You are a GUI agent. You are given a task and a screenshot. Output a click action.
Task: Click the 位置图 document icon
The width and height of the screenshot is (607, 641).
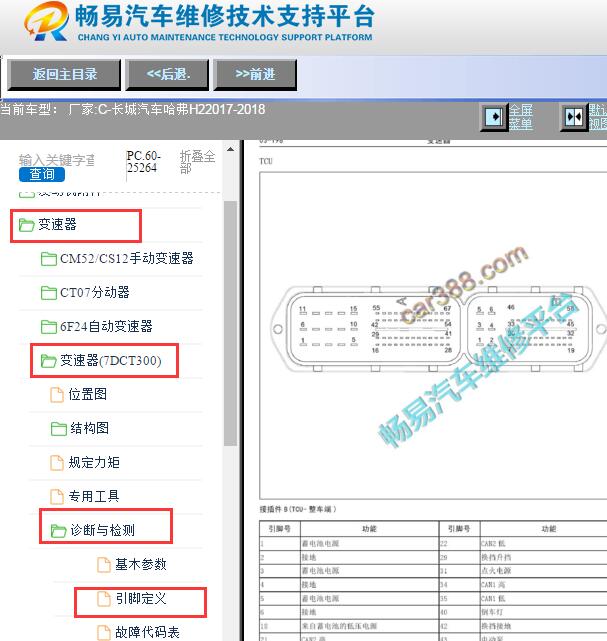[57, 395]
